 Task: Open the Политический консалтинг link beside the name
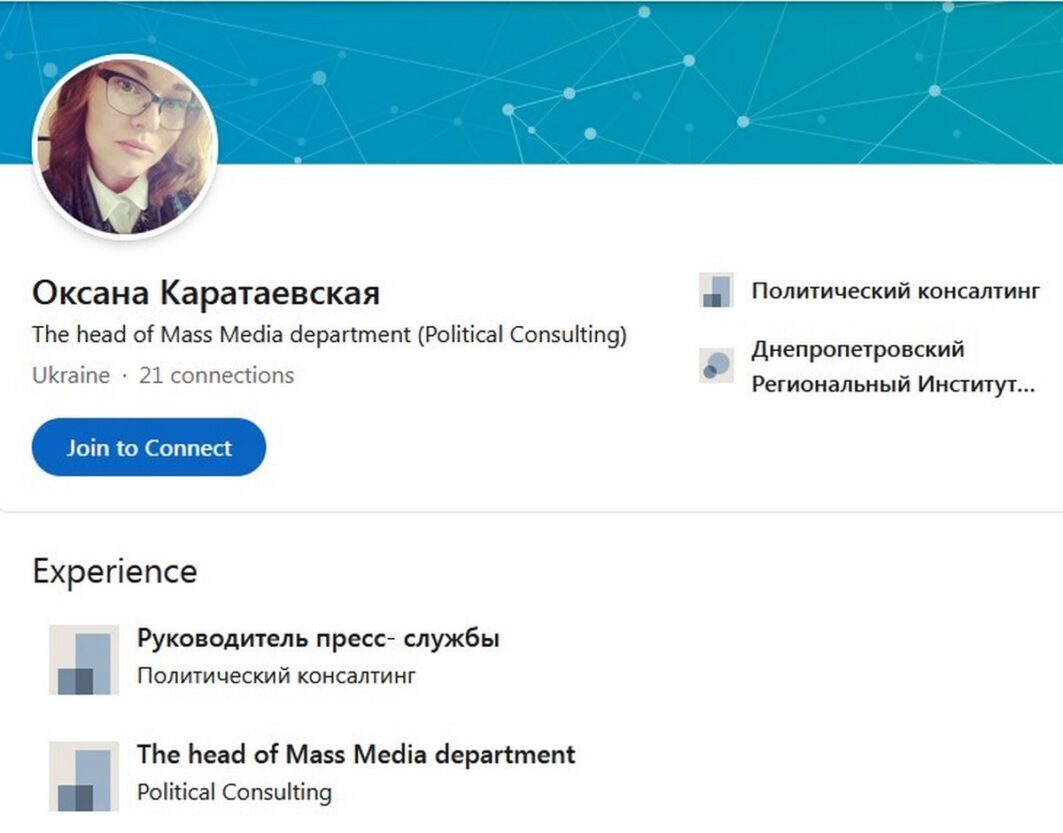[895, 291]
